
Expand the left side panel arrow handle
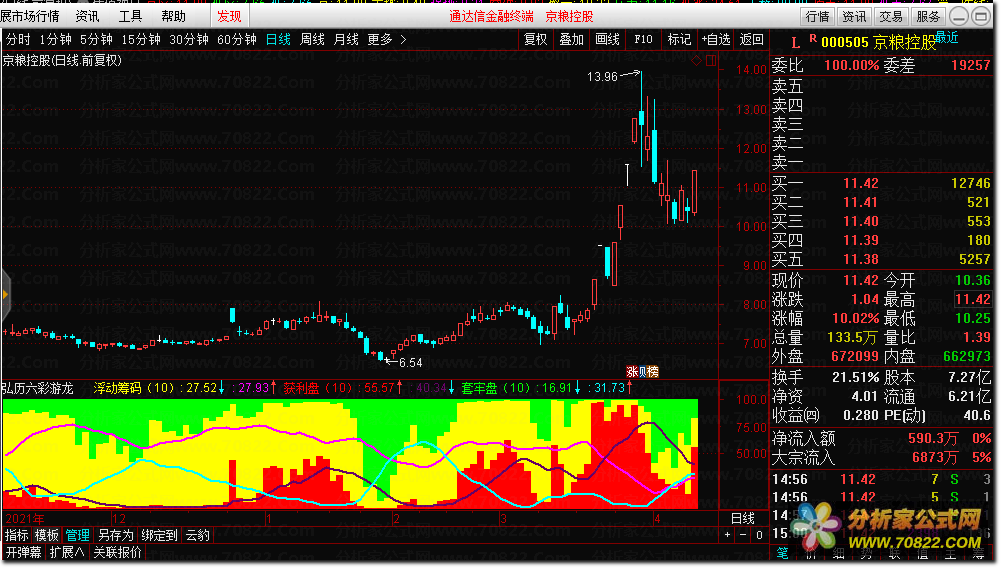point(5,295)
